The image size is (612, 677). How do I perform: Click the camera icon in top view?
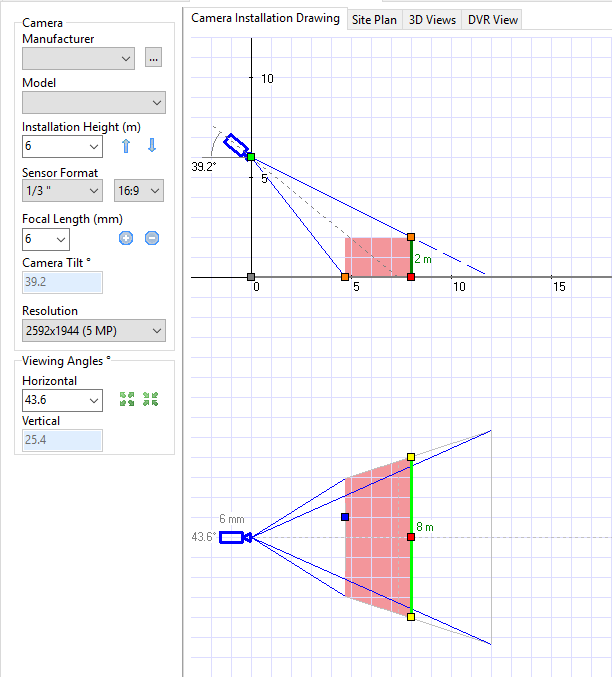click(x=232, y=537)
